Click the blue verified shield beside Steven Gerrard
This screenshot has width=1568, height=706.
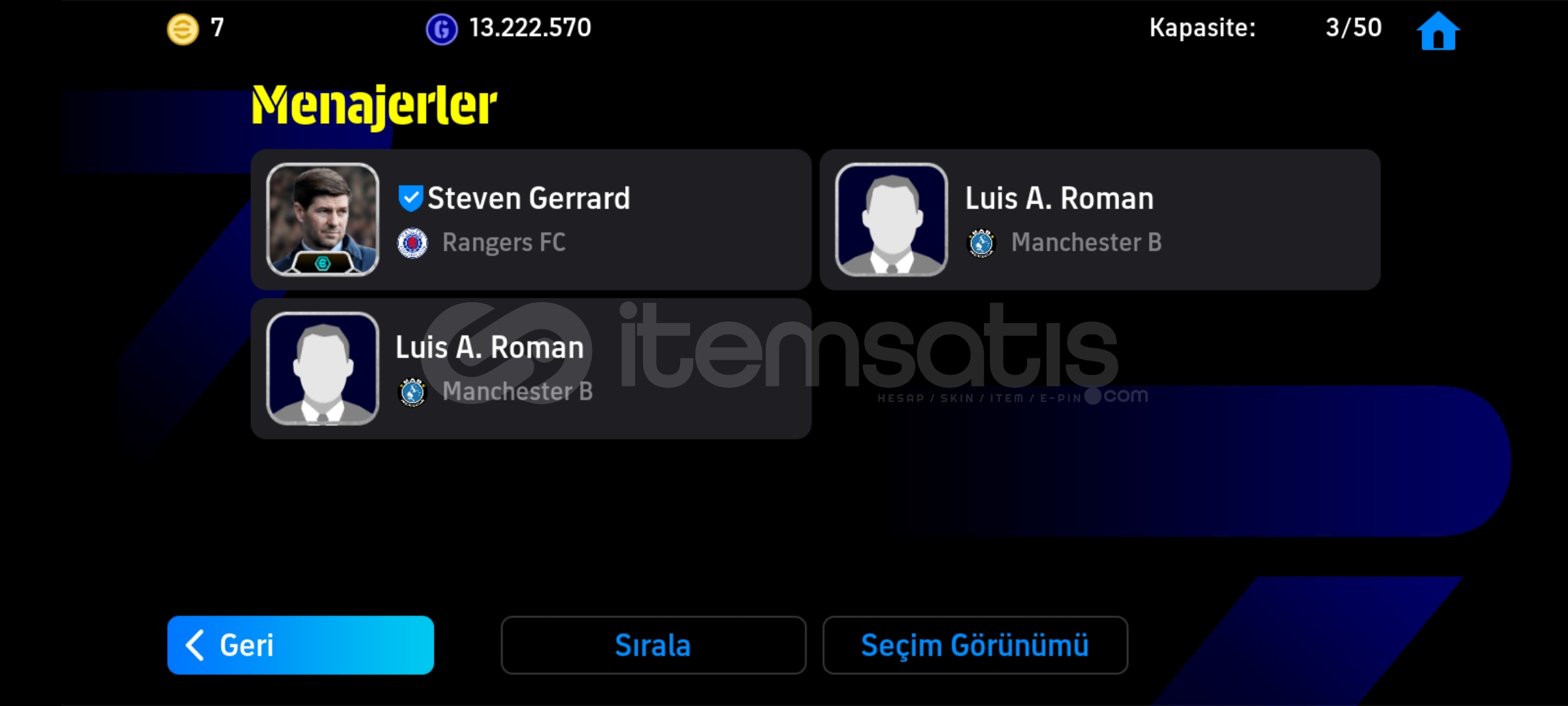click(x=410, y=198)
